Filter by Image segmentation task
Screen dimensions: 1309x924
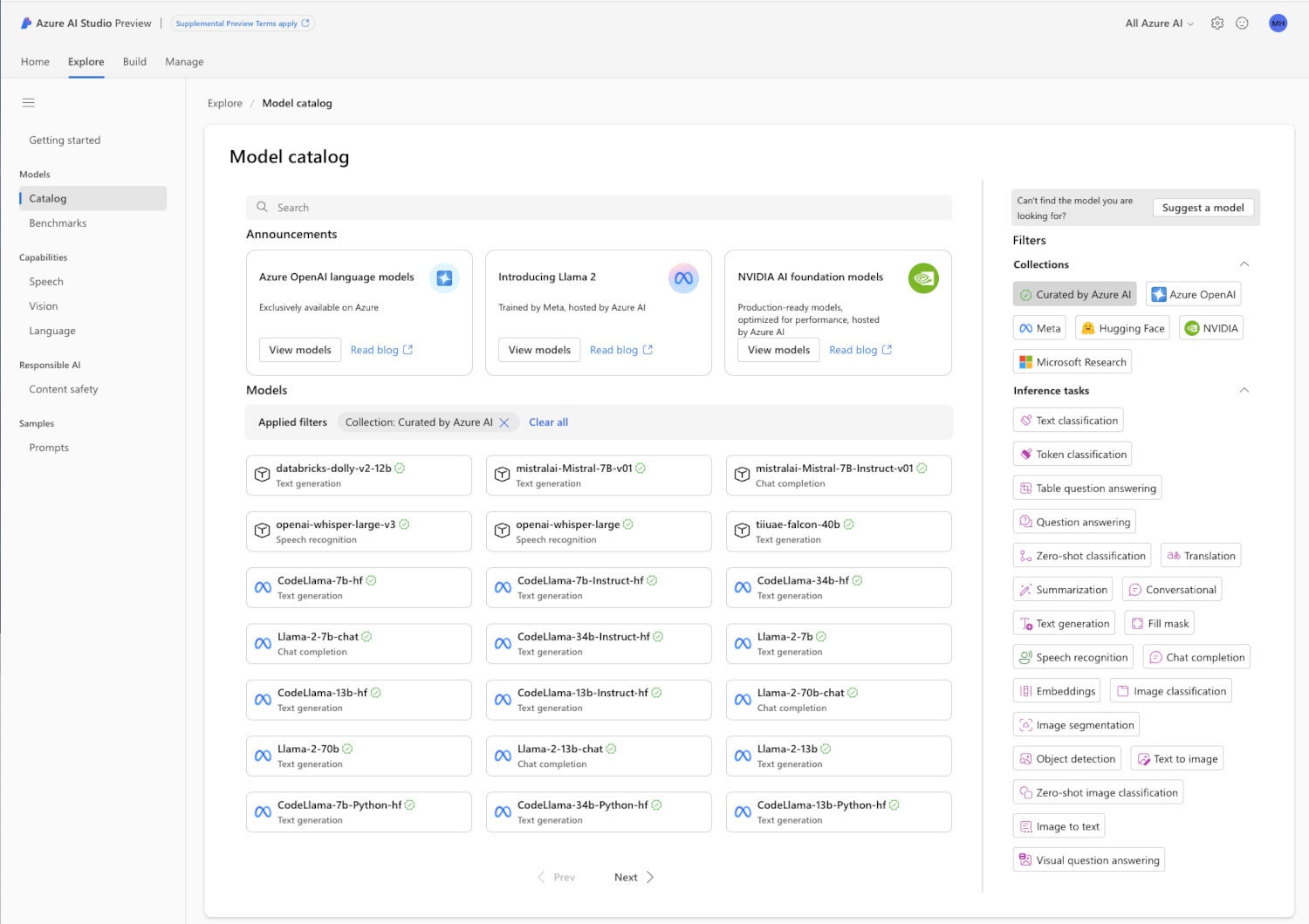1076,725
